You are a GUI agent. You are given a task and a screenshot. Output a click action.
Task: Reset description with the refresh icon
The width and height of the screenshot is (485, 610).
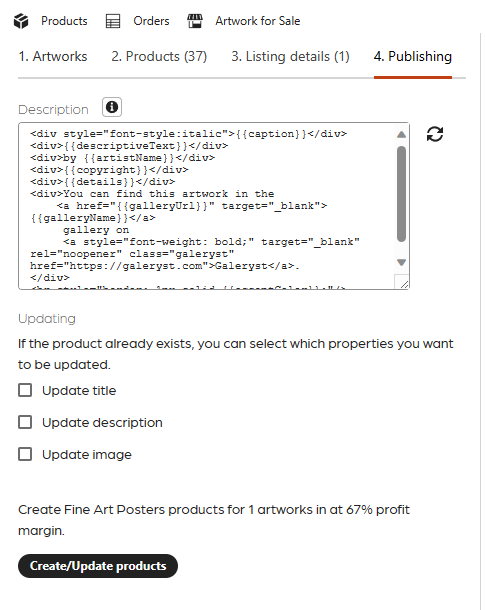[x=435, y=134]
